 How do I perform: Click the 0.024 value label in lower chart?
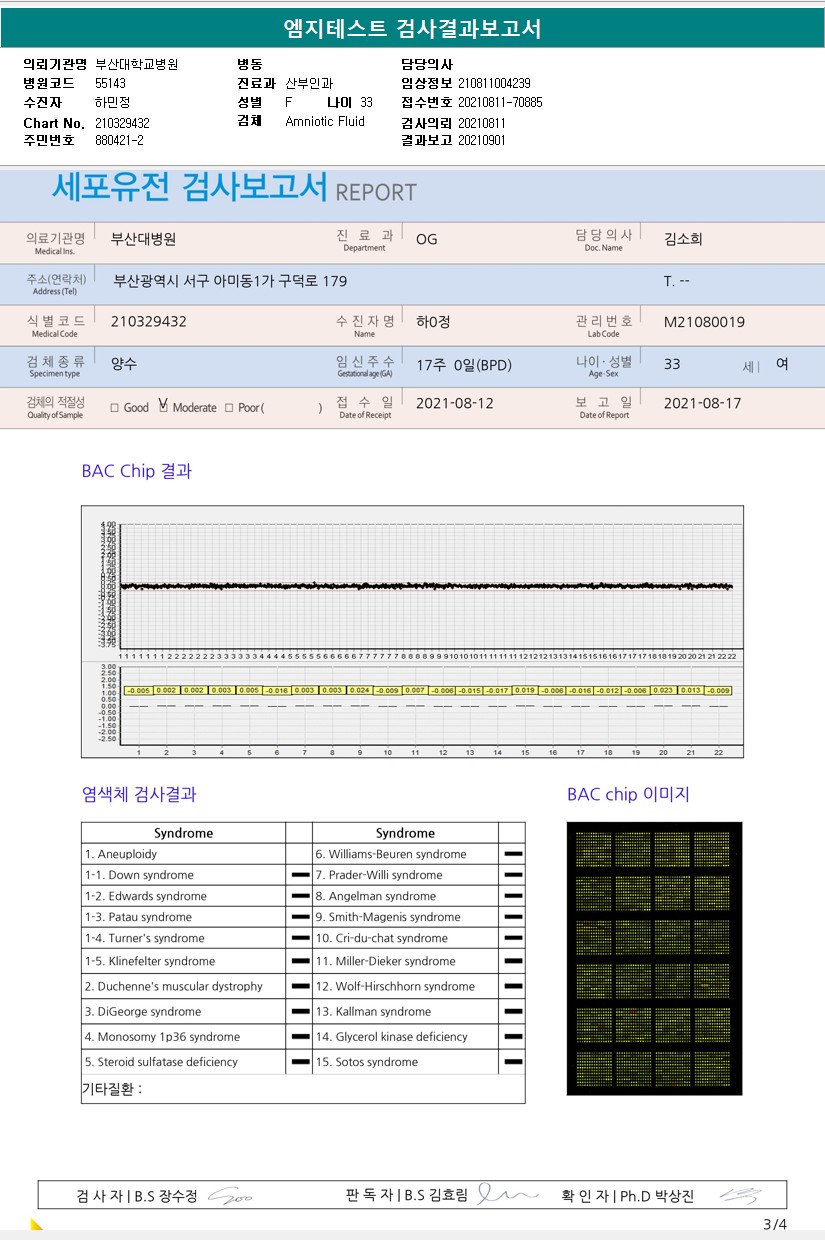coord(360,690)
